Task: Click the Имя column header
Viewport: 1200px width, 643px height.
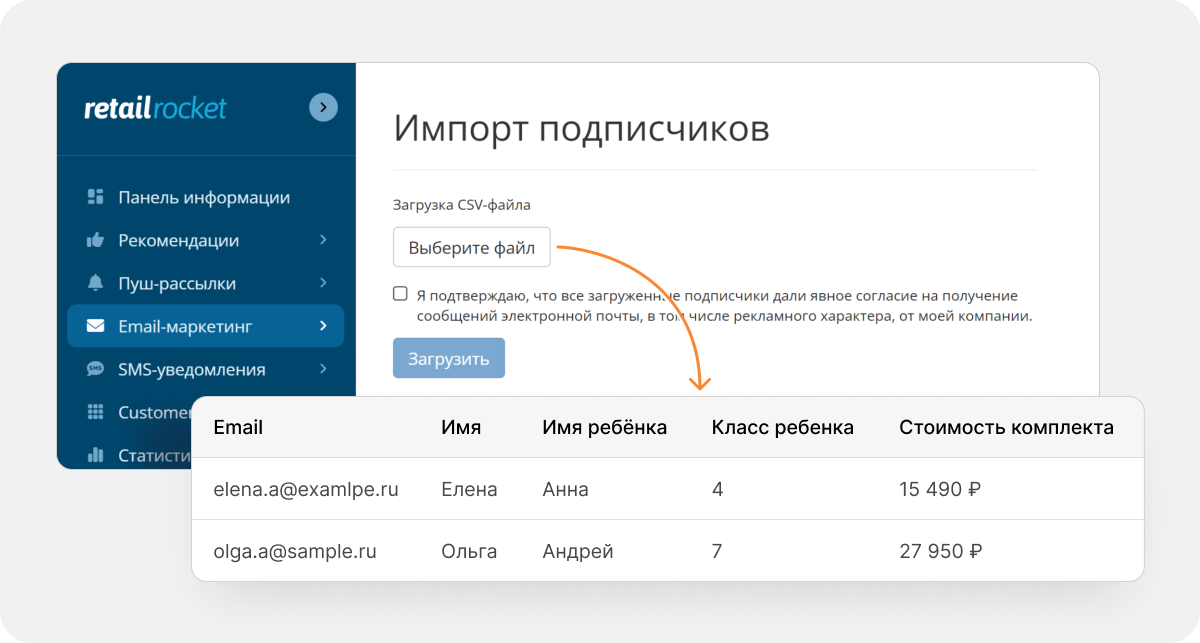Action: 461,428
